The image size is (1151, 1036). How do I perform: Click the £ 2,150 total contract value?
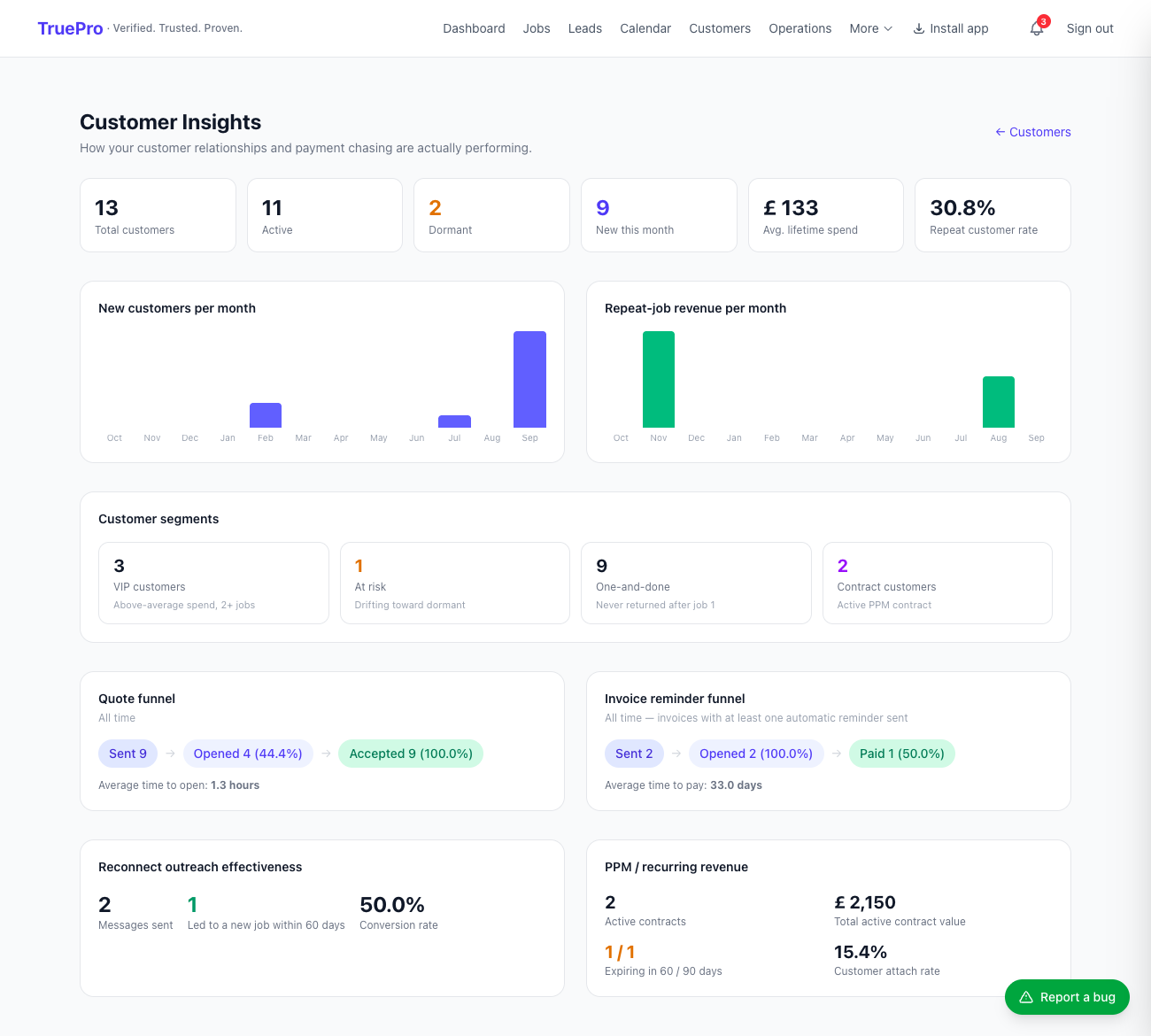[865, 902]
